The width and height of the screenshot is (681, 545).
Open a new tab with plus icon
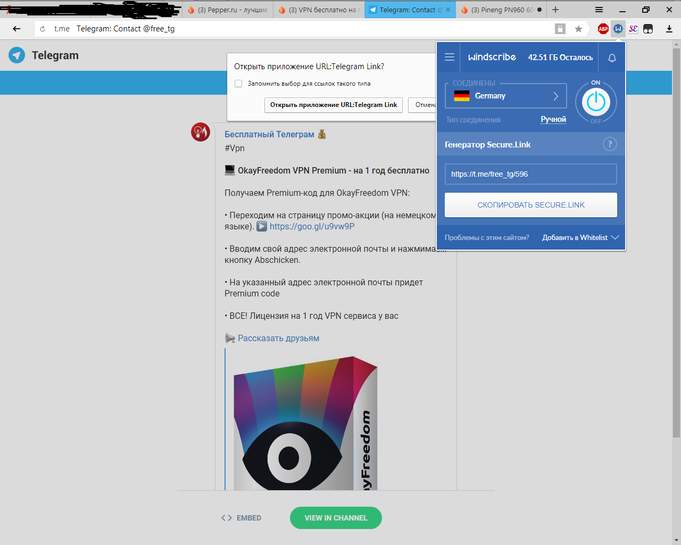coord(555,10)
